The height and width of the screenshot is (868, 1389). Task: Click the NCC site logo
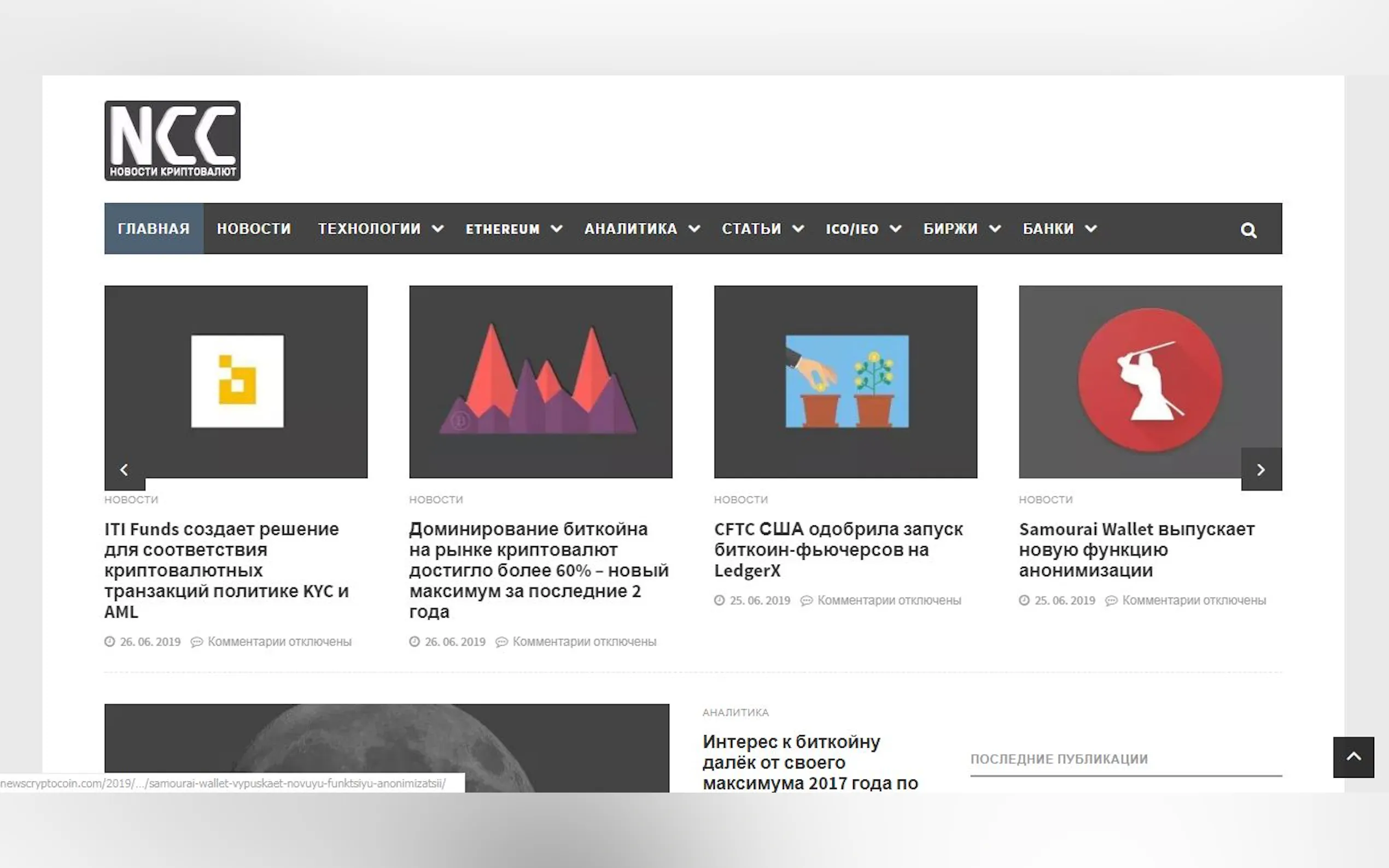coord(172,140)
